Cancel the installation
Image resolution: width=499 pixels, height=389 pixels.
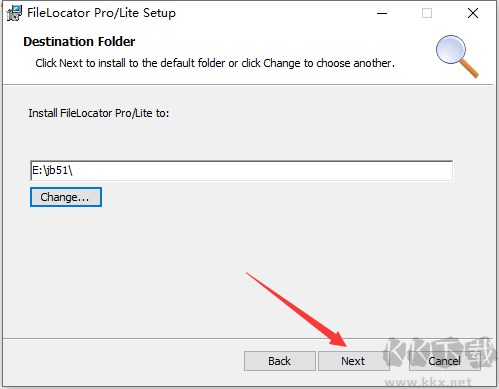point(445,361)
